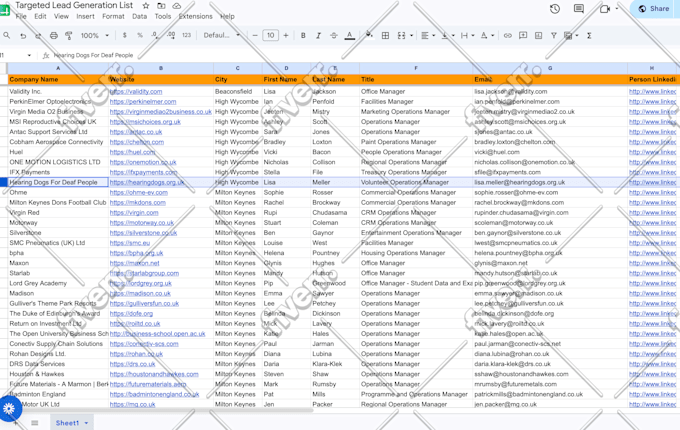Open the File menu
Image resolution: width=680 pixels, height=430 pixels.
point(21,16)
